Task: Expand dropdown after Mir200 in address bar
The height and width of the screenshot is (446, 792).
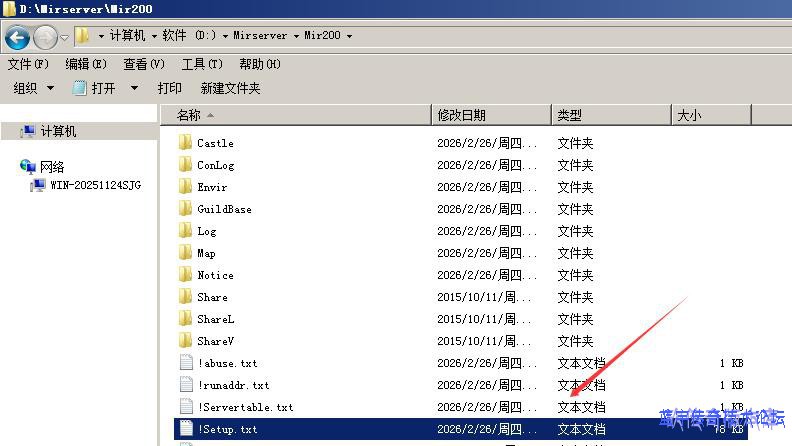Action: point(349,36)
